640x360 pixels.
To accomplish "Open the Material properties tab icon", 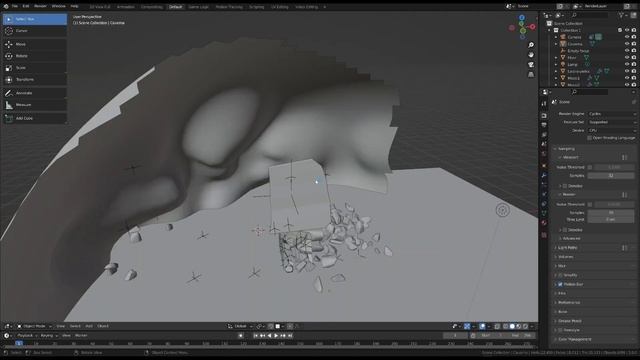I will (x=544, y=223).
